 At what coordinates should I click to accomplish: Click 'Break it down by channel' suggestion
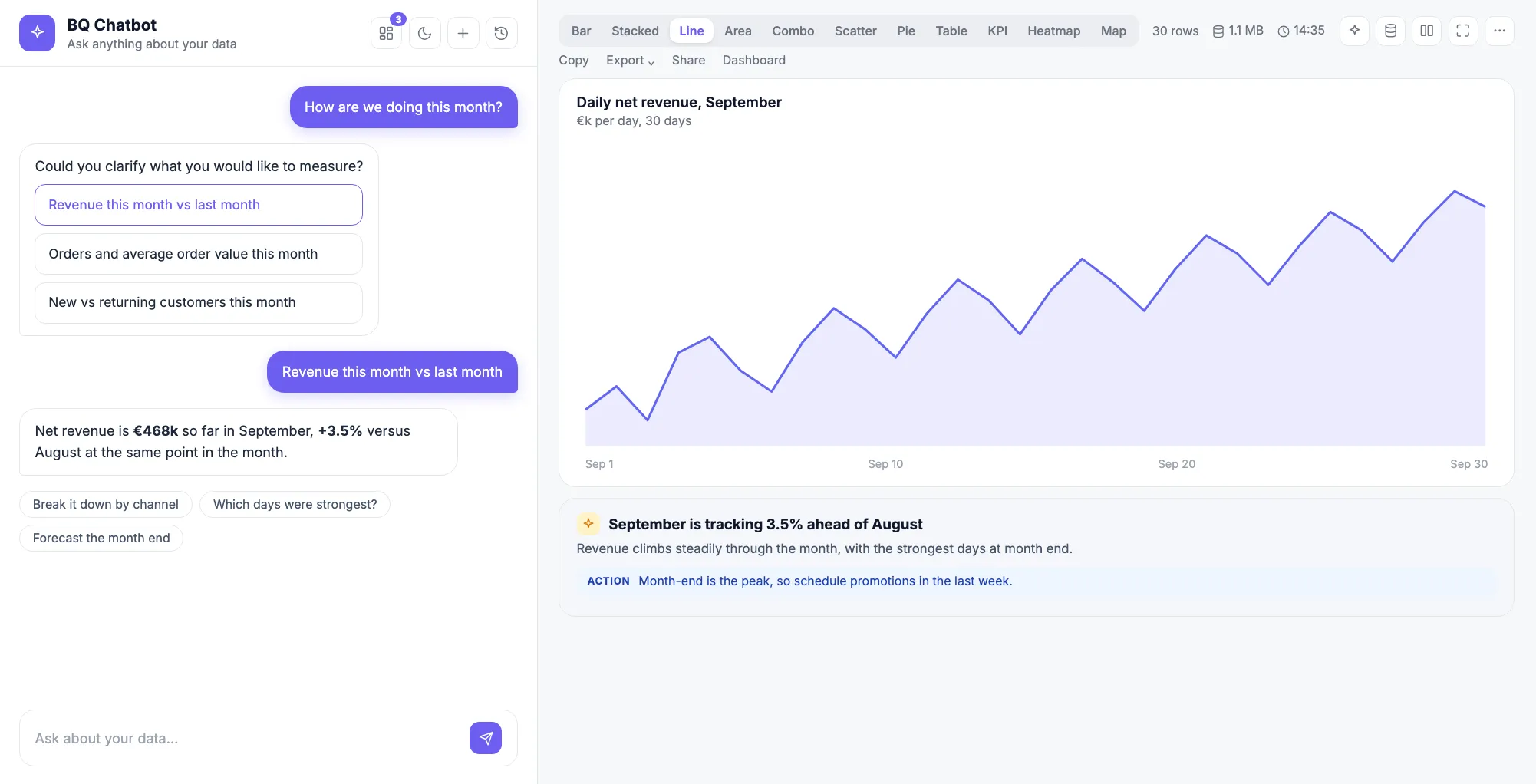pyautogui.click(x=106, y=504)
